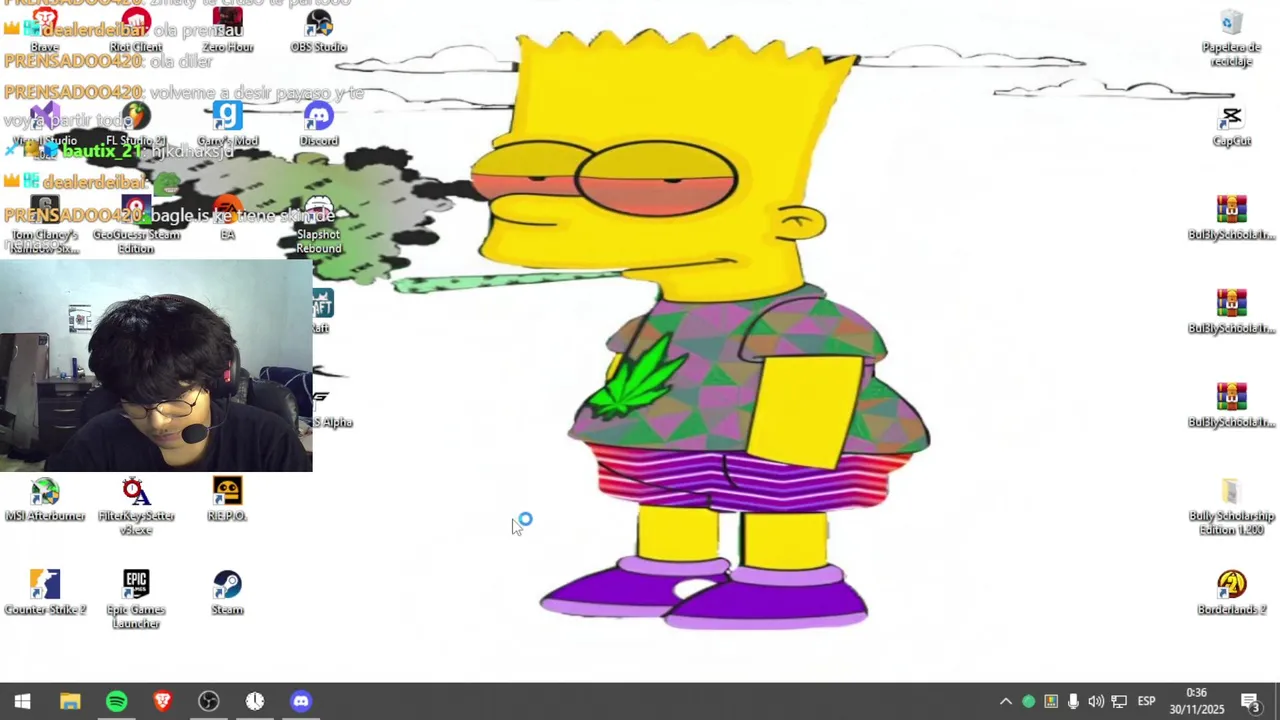The height and width of the screenshot is (720, 1280).
Task: Switch to Discord in the taskbar
Action: tap(300, 701)
